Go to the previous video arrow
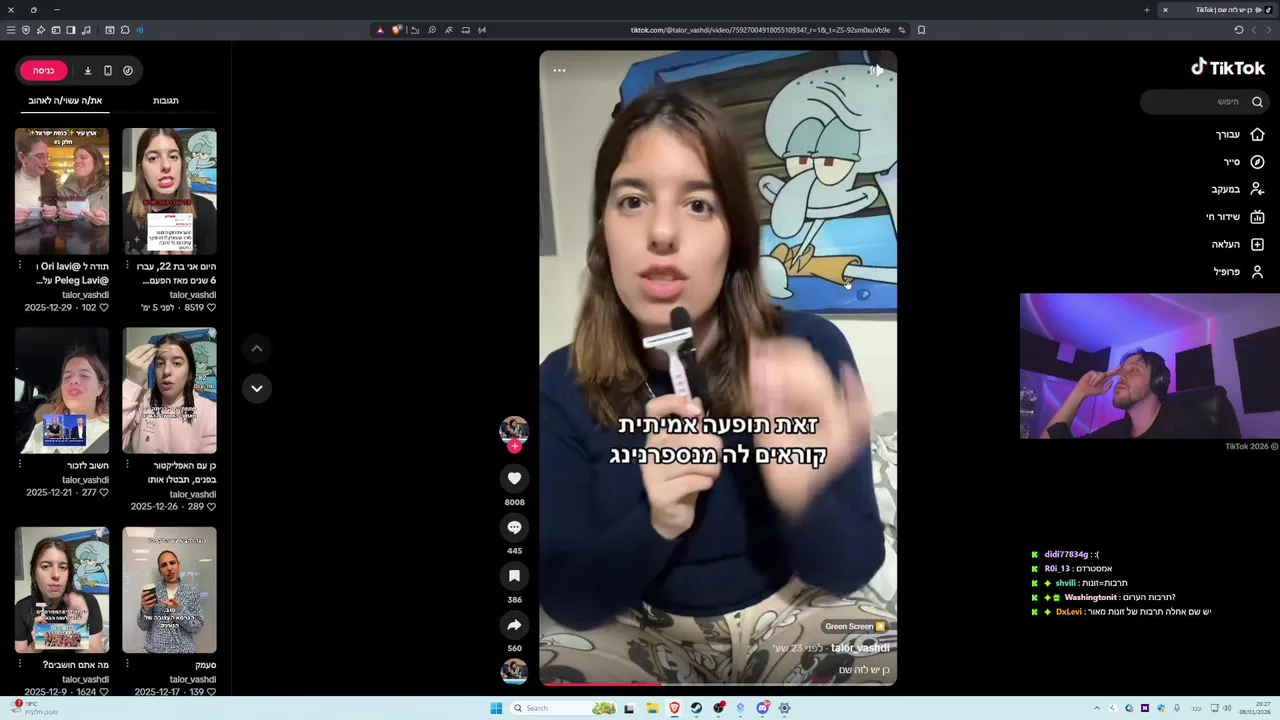 click(257, 348)
